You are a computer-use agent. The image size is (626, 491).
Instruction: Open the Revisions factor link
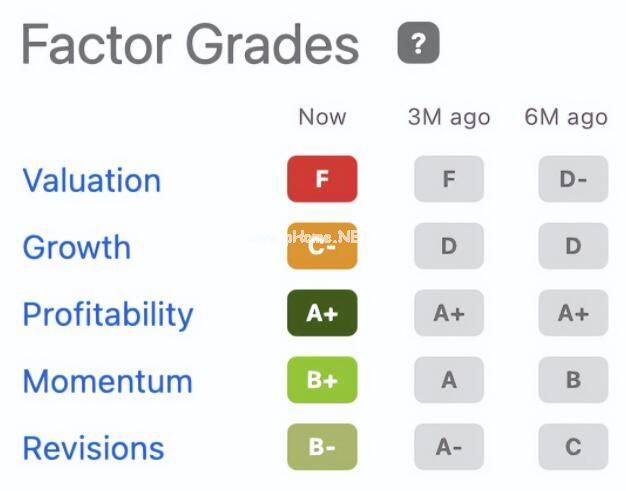tap(93, 448)
